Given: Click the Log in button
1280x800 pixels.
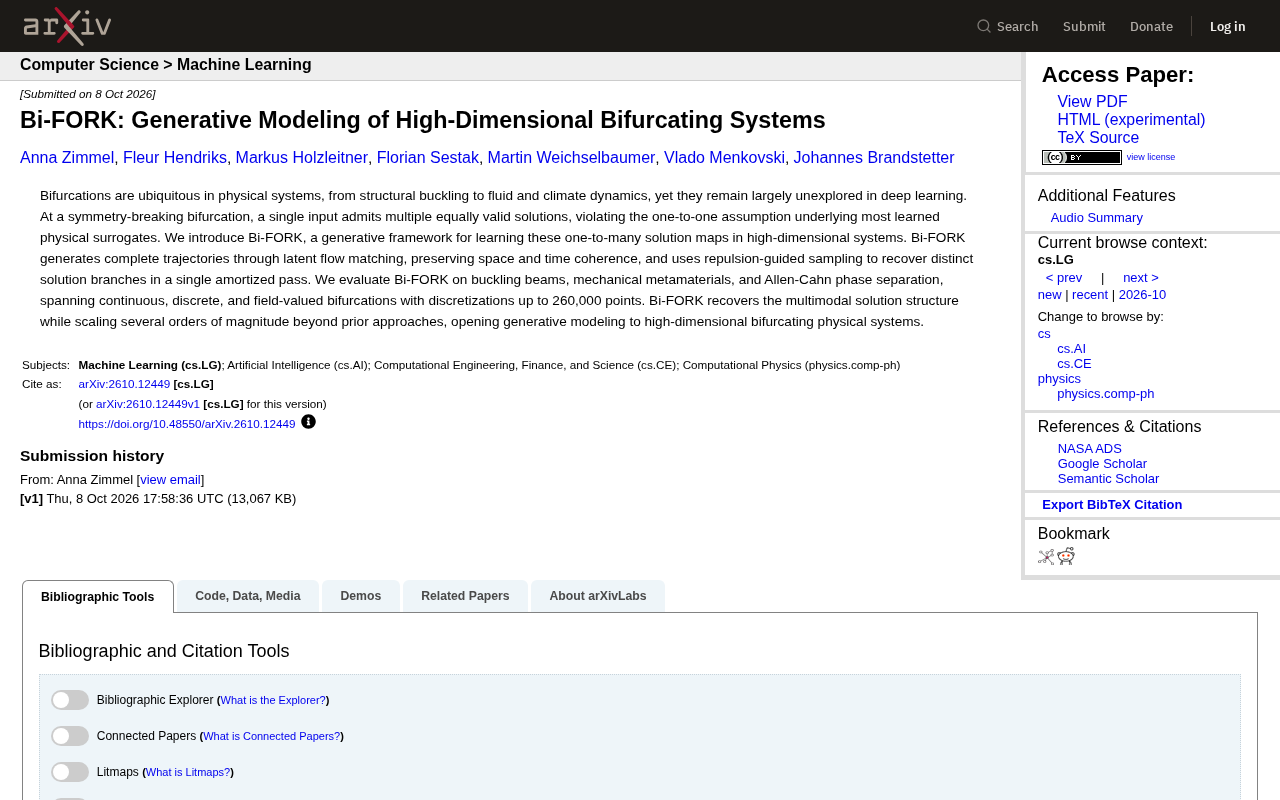Looking at the screenshot, I should tap(1228, 26).
